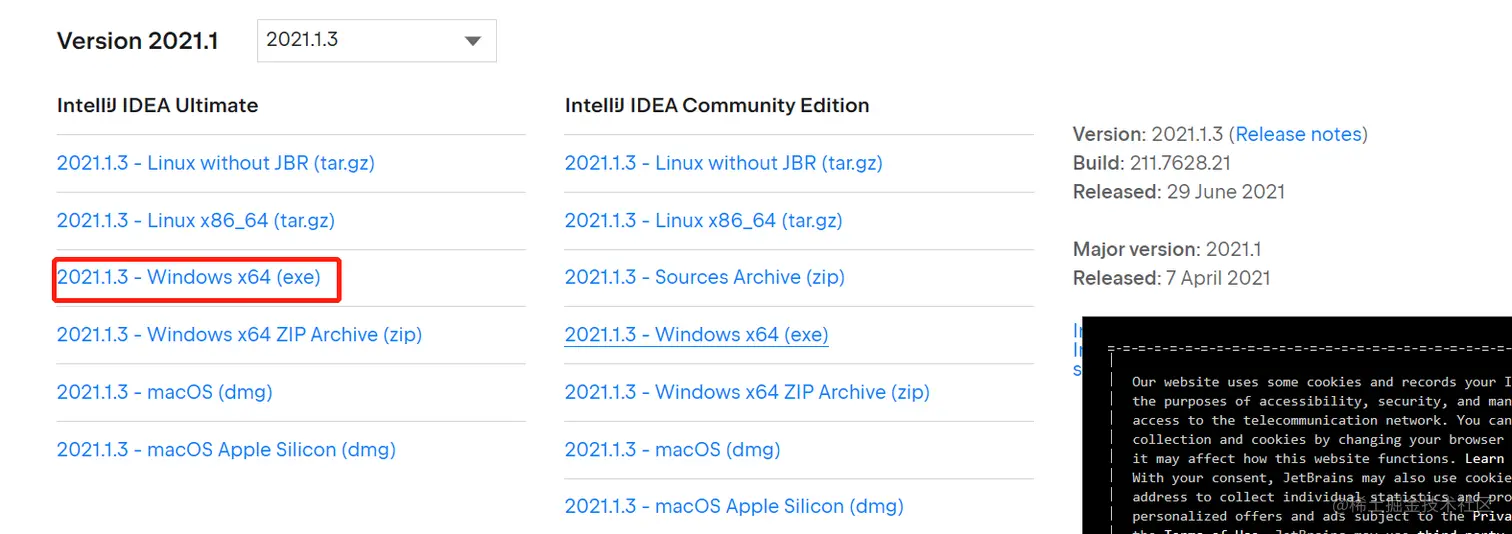Screen dimensions: 1512x534
Task: Download Community Linux without JBR tar.gz
Action: [723, 163]
